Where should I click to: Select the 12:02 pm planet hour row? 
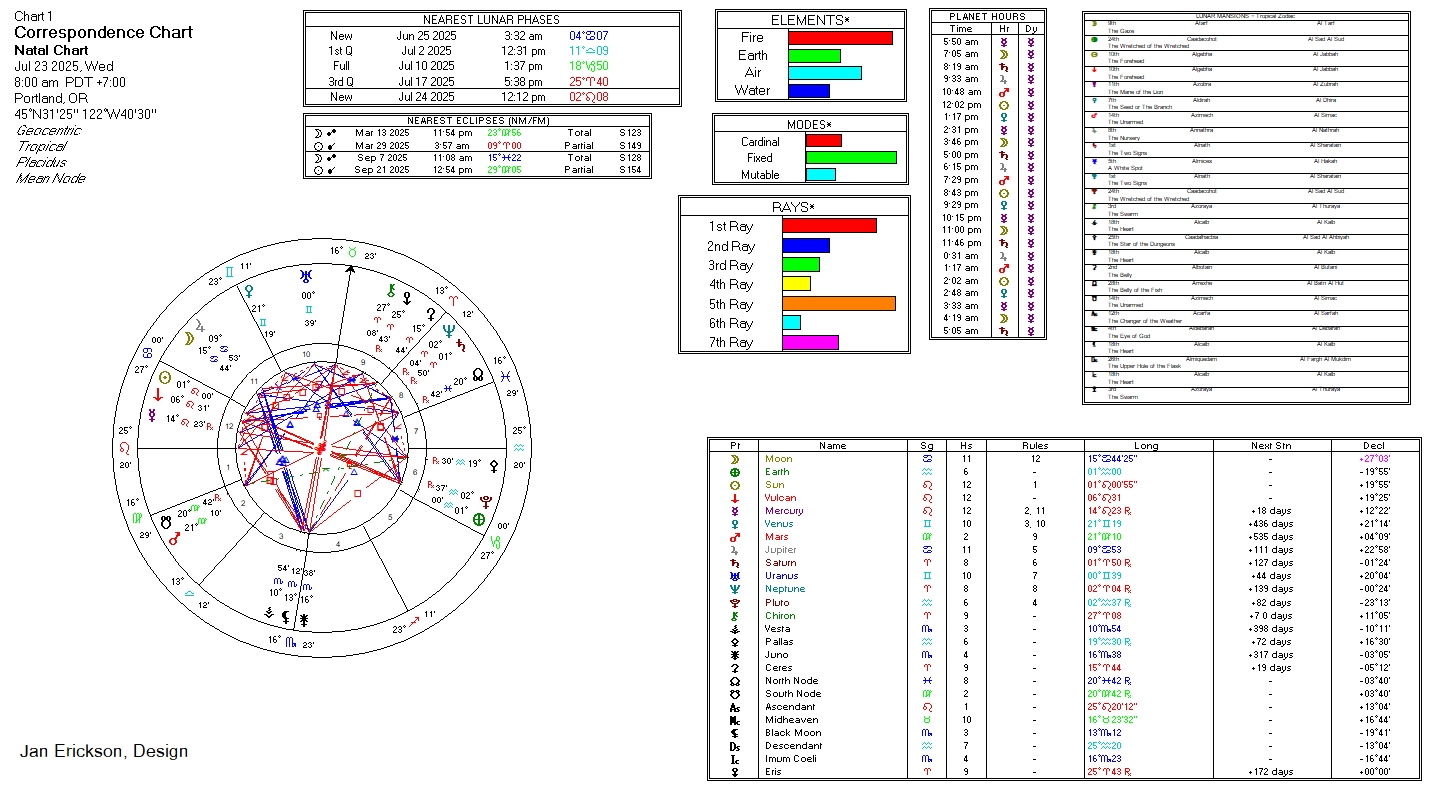(x=987, y=104)
